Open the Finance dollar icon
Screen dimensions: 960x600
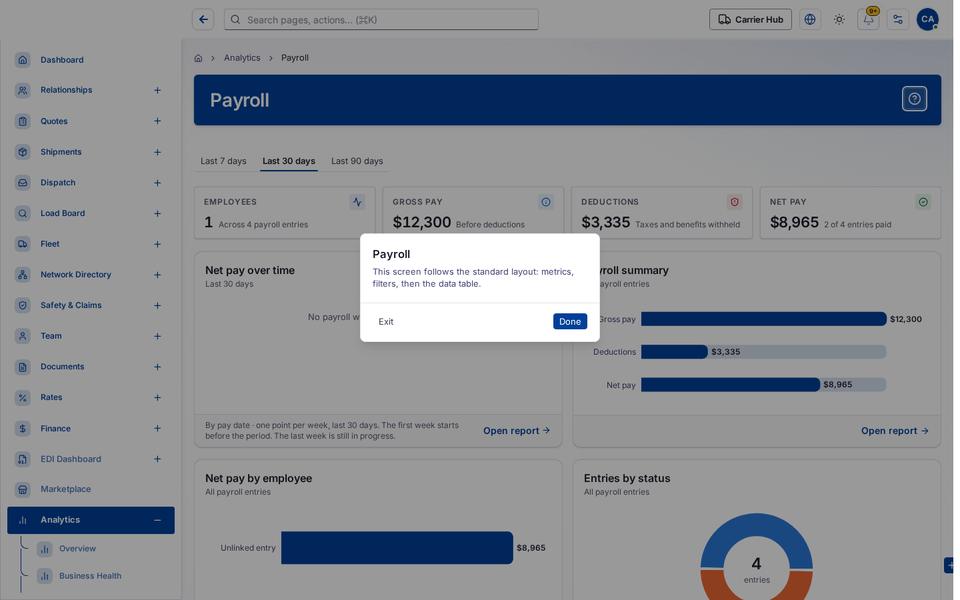(23, 428)
